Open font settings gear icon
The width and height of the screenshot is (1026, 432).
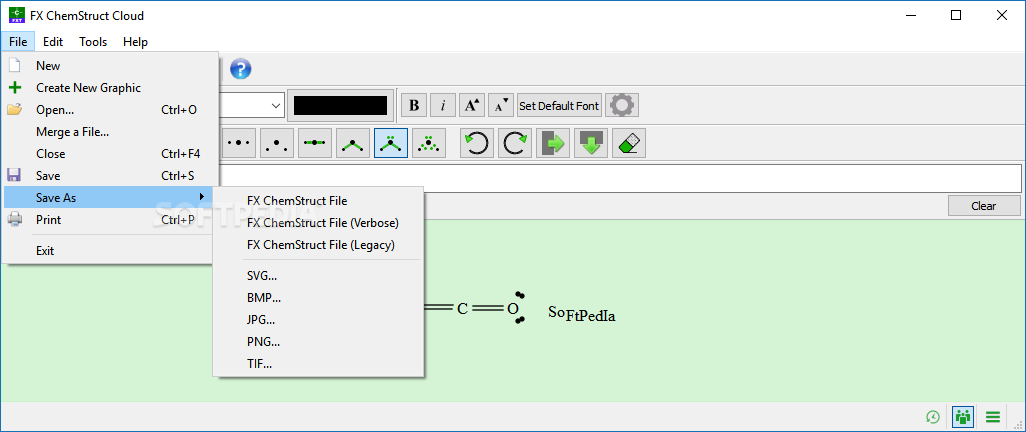[622, 105]
